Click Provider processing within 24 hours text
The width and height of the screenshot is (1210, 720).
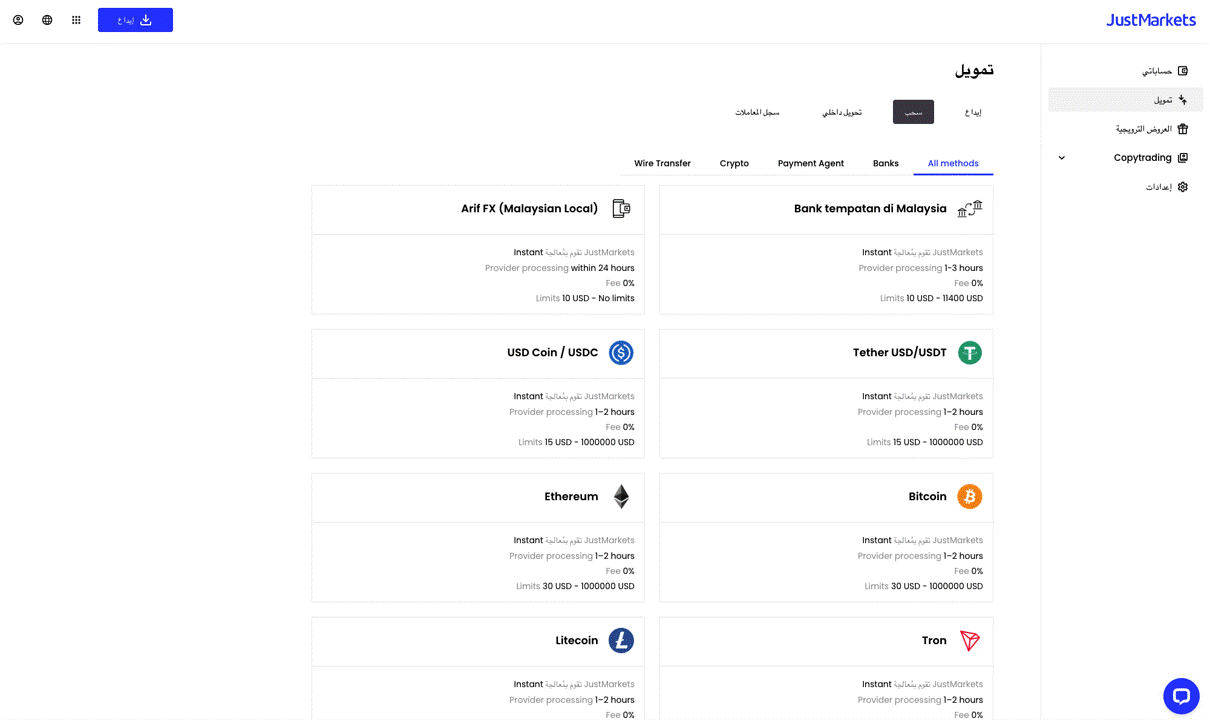tap(560, 268)
